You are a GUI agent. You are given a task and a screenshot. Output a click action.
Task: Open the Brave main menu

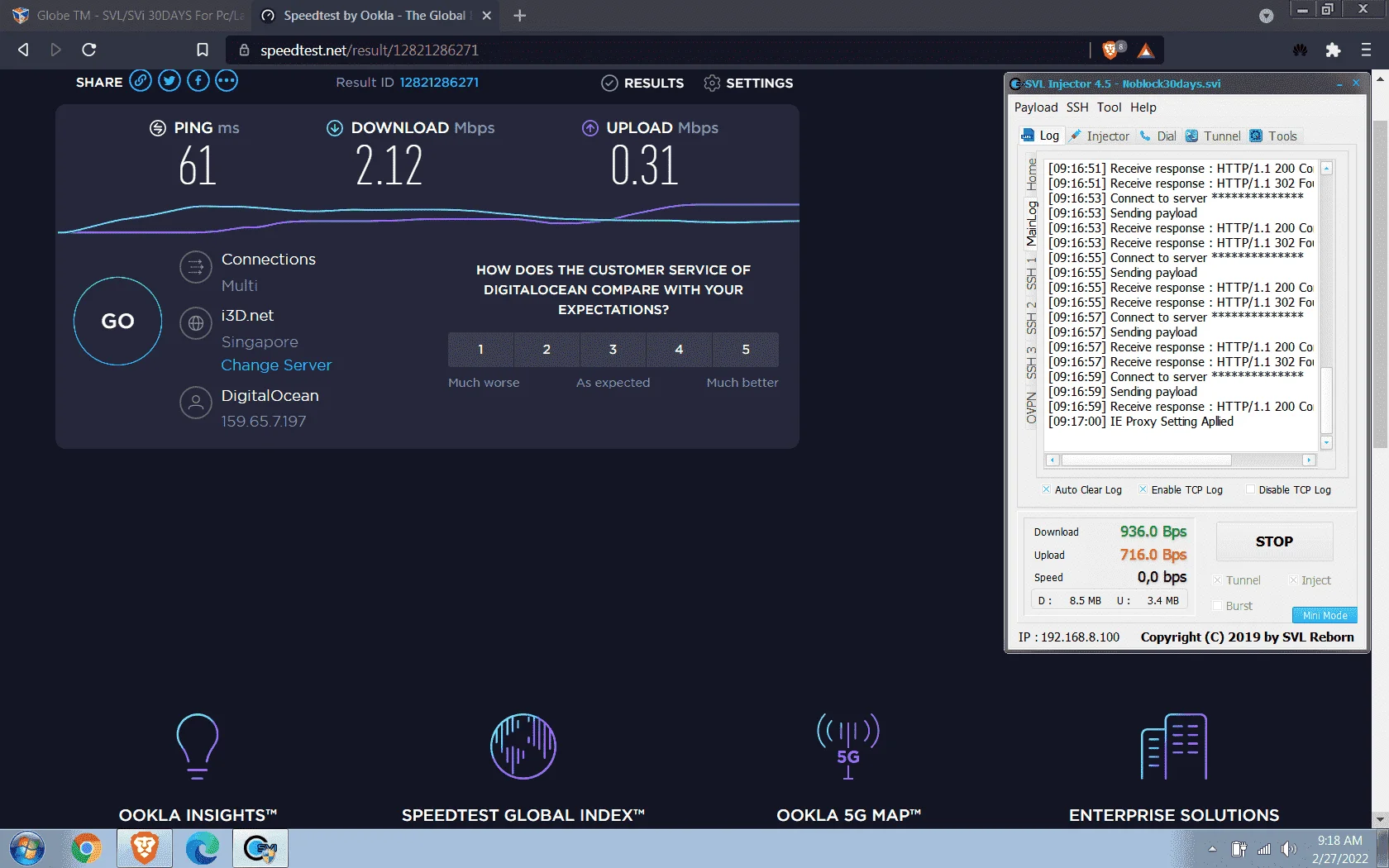[1366, 50]
